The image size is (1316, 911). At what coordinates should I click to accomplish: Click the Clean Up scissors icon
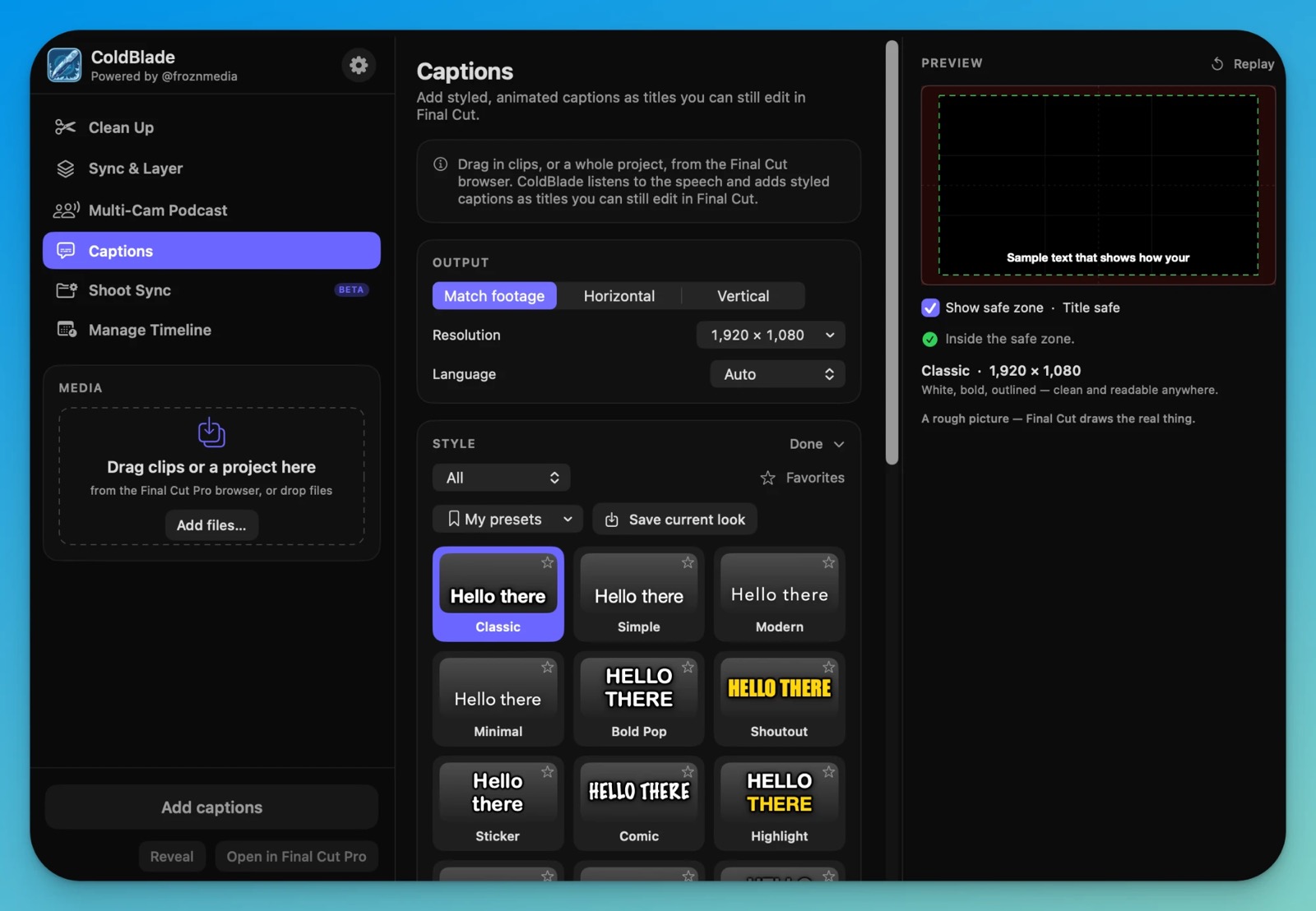pos(65,127)
